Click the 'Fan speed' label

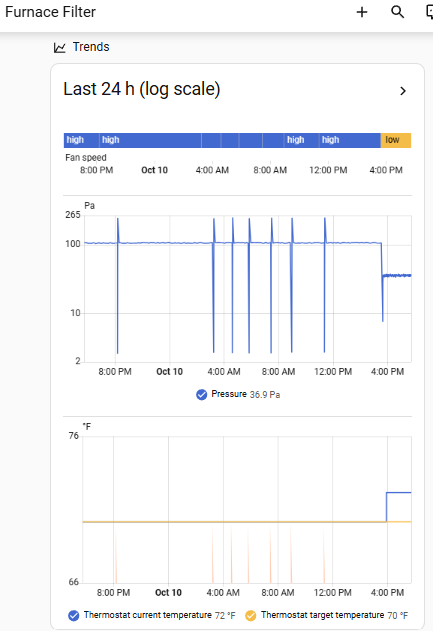(x=86, y=158)
